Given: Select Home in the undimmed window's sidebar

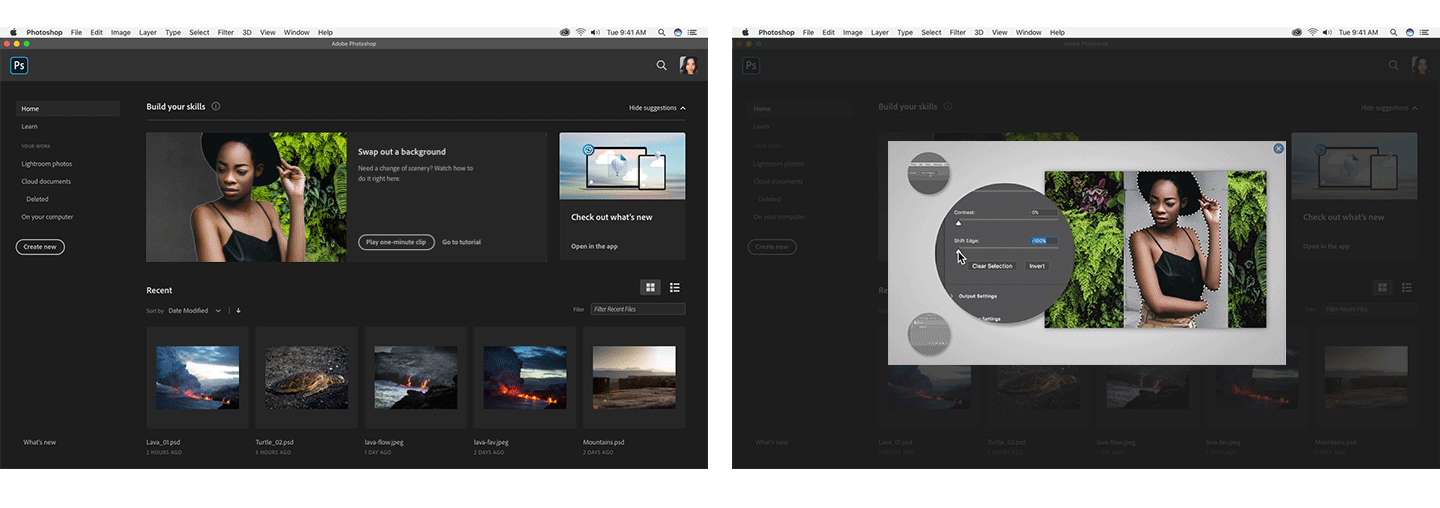Looking at the screenshot, I should 67,108.
